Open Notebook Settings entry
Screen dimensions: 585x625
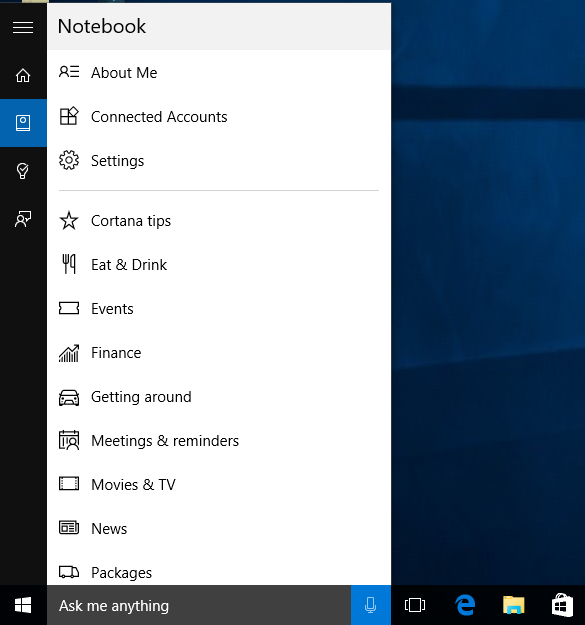[219, 161]
